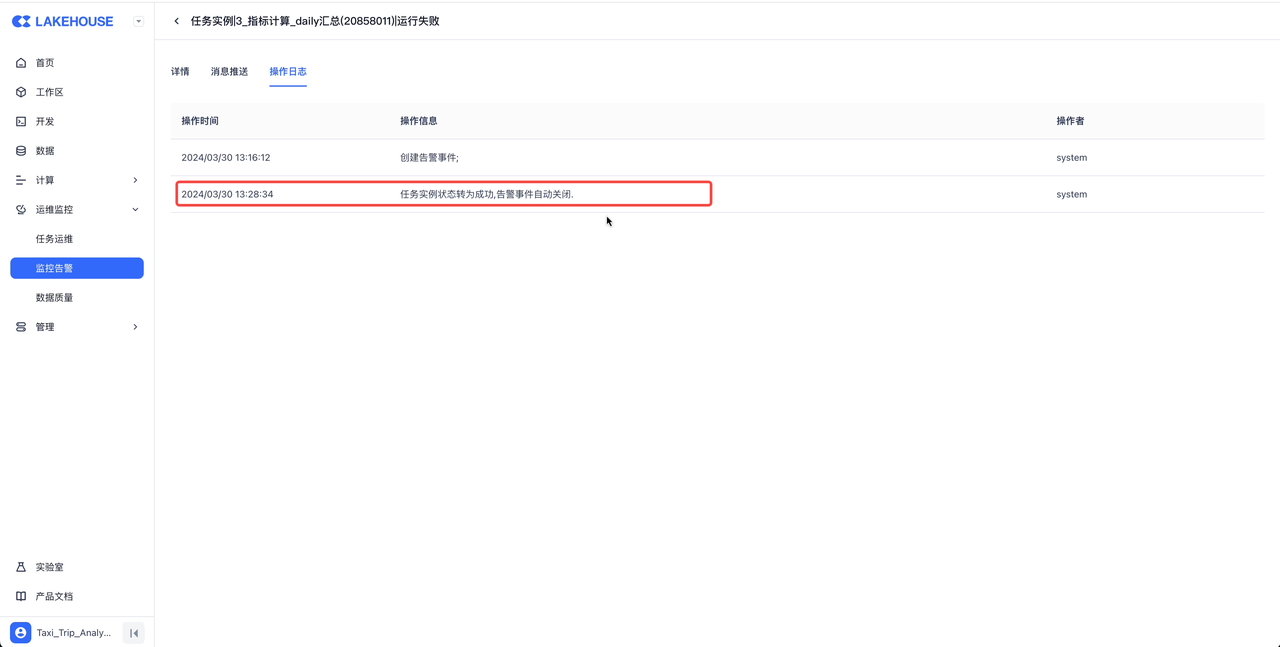Click the development terminal icon
Image resolution: width=1280 pixels, height=647 pixels.
[21, 121]
